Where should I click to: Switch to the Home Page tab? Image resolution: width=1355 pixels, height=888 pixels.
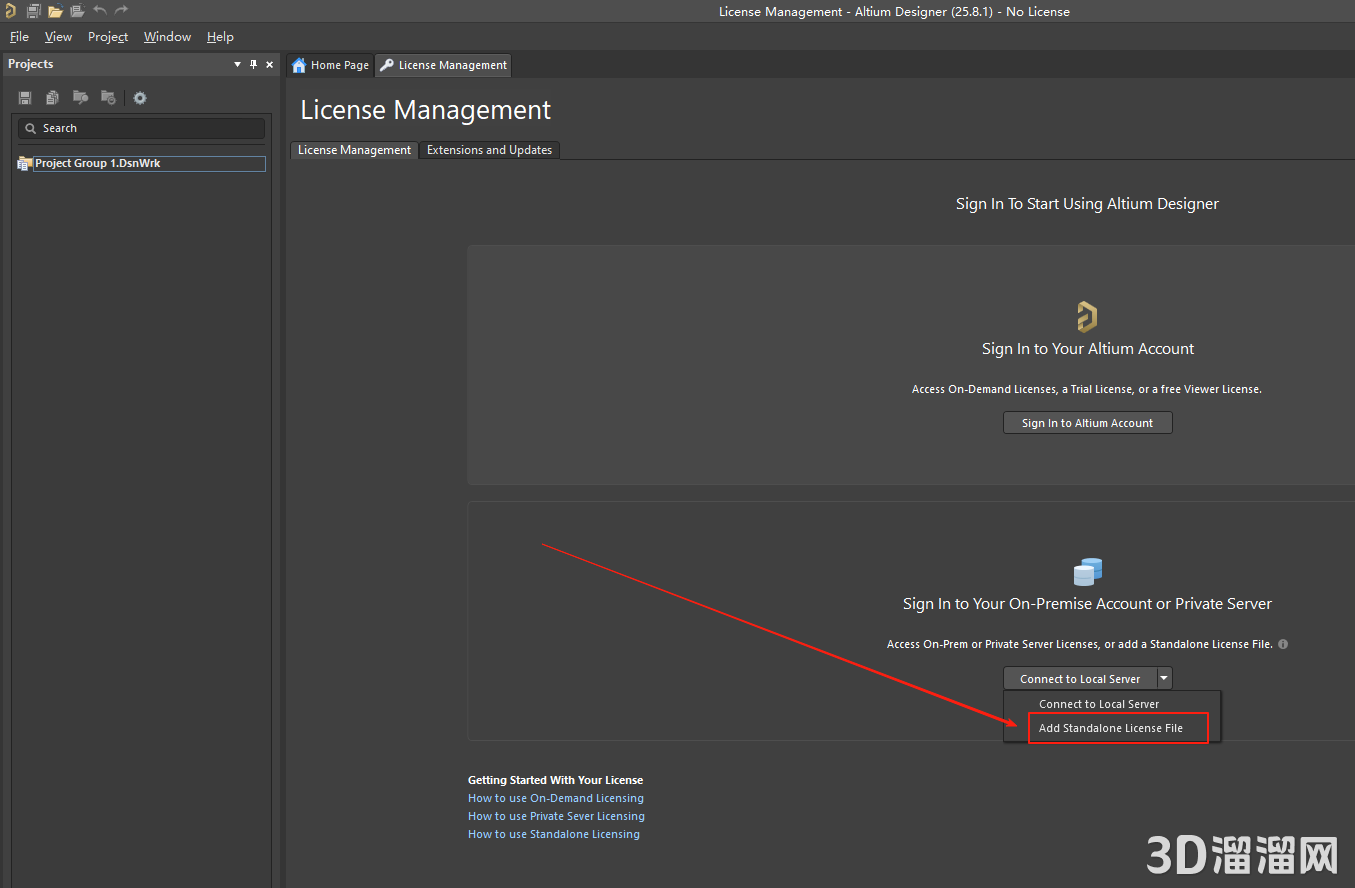pyautogui.click(x=330, y=65)
